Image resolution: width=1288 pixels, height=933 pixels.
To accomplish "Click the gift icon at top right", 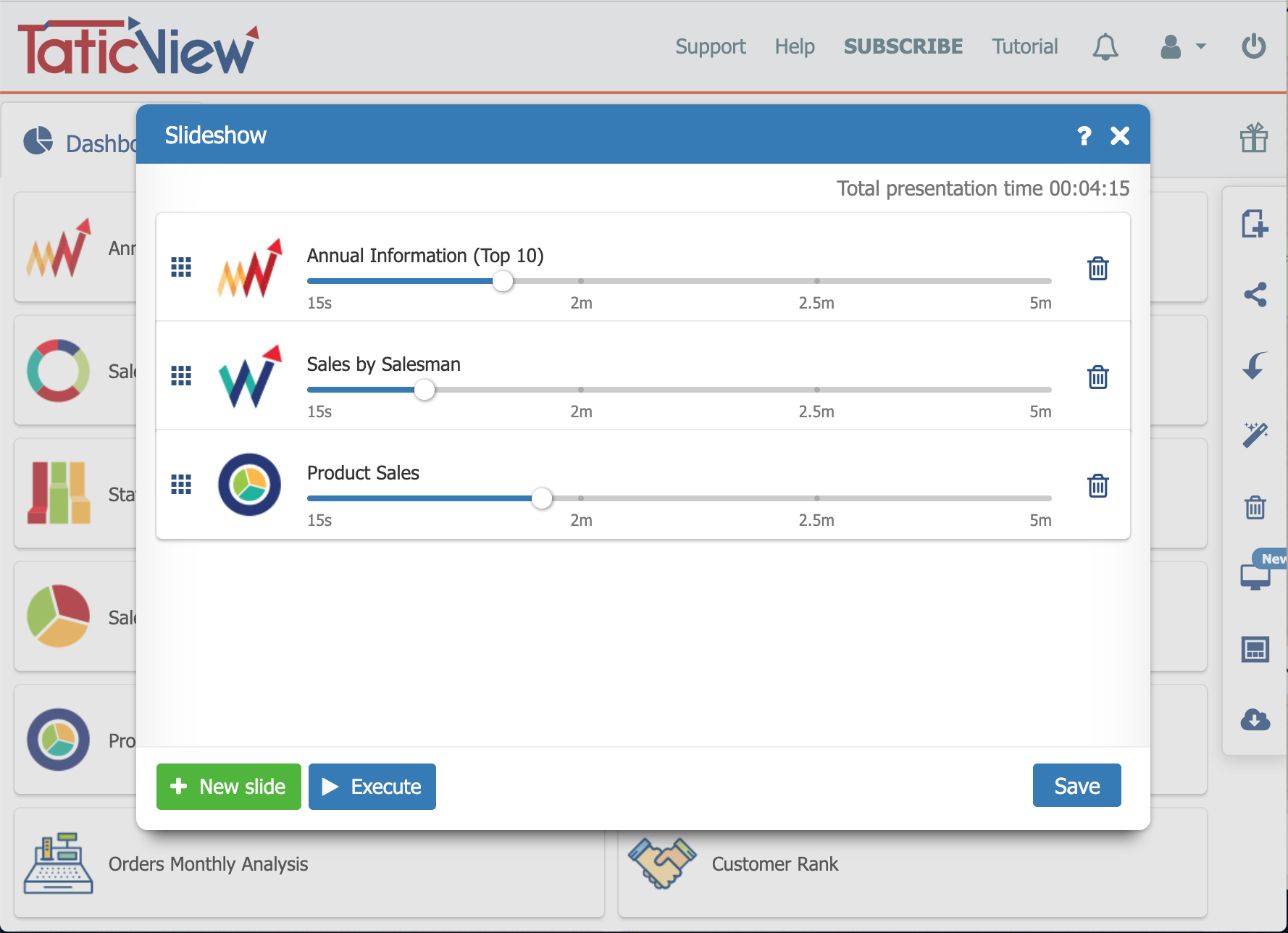I will (x=1253, y=137).
